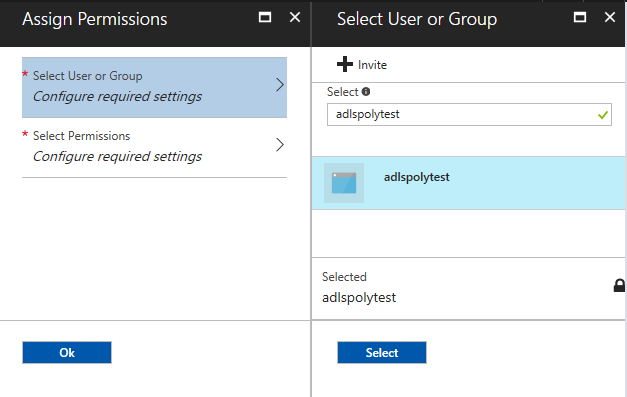Maximize the Select User or Group blade
The height and width of the screenshot is (397, 627).
click(x=580, y=17)
